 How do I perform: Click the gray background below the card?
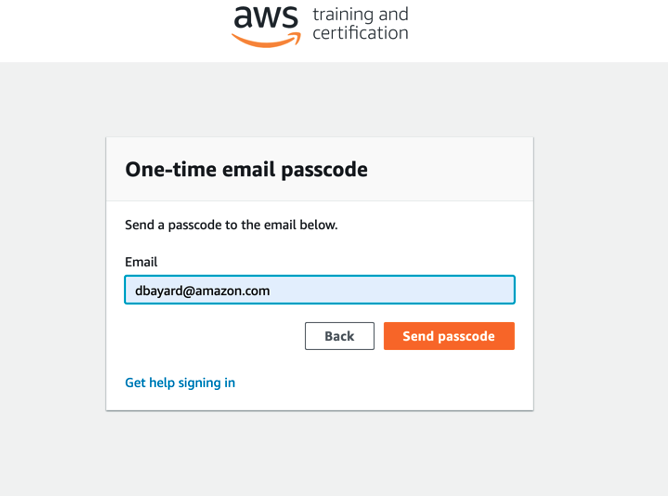(x=320, y=455)
